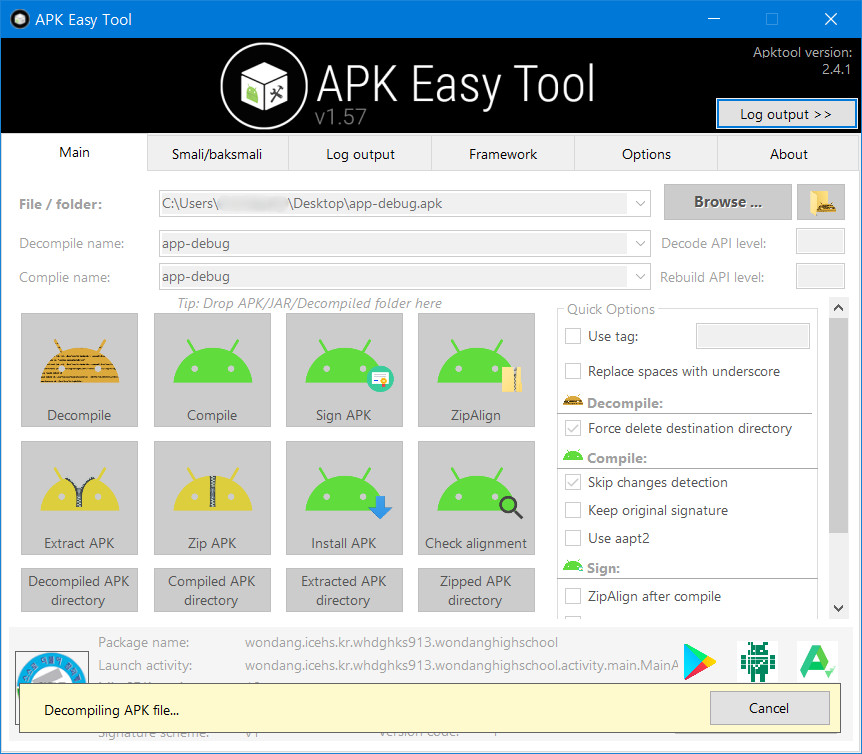Click the green Android robot store icon
Screen dimensions: 862x754
point(758,661)
